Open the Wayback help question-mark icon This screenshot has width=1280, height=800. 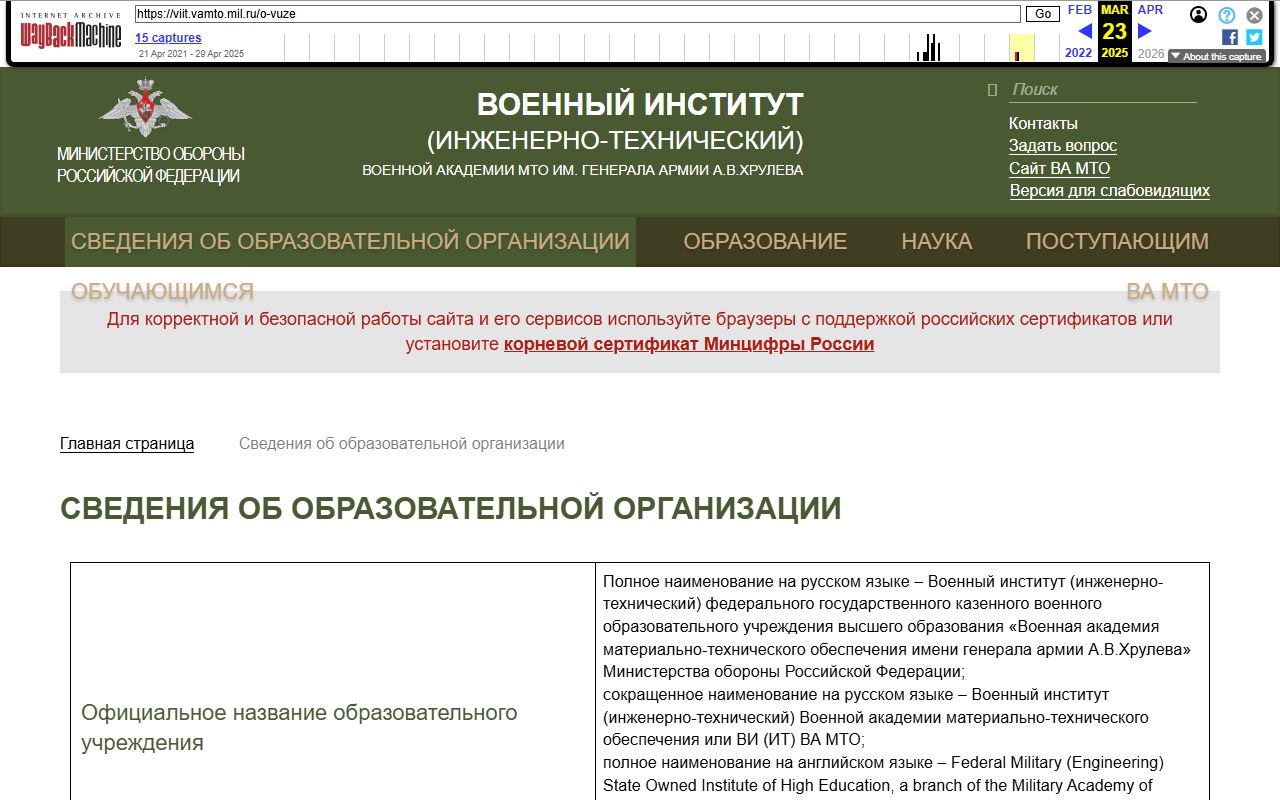click(1226, 15)
